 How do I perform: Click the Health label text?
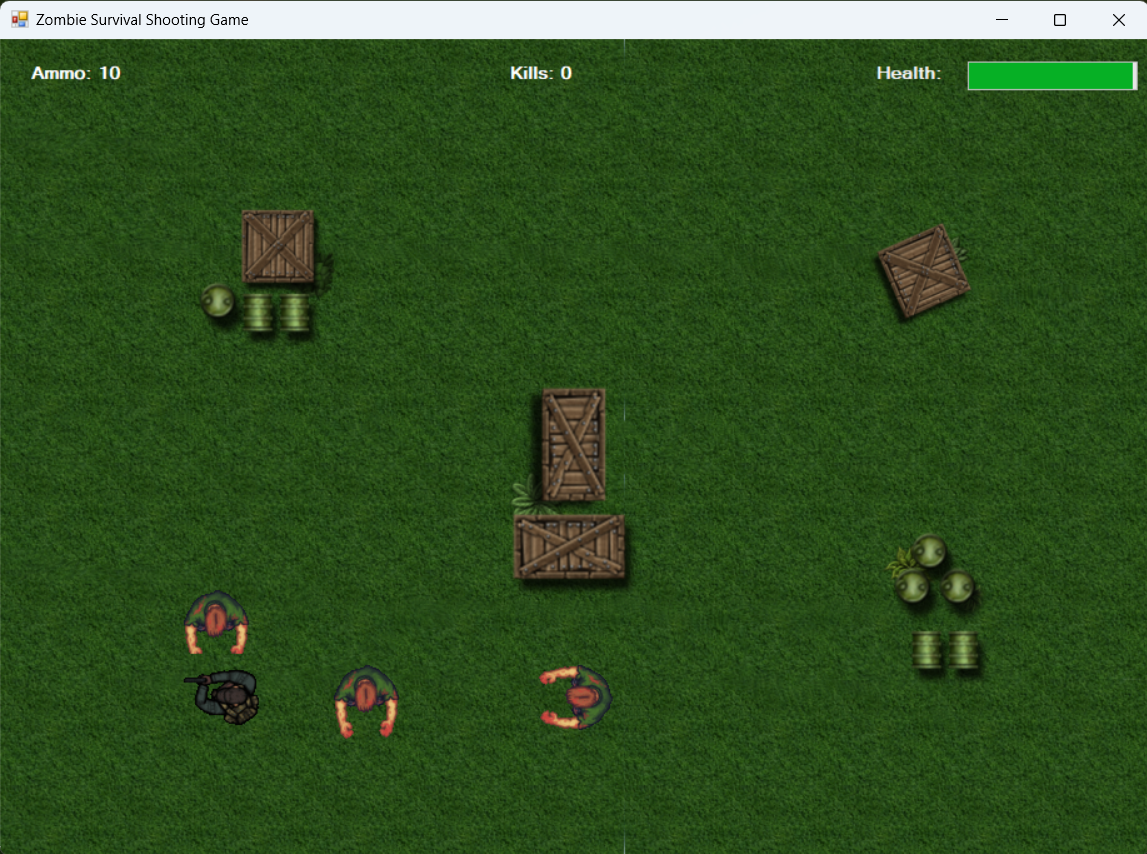tap(908, 72)
